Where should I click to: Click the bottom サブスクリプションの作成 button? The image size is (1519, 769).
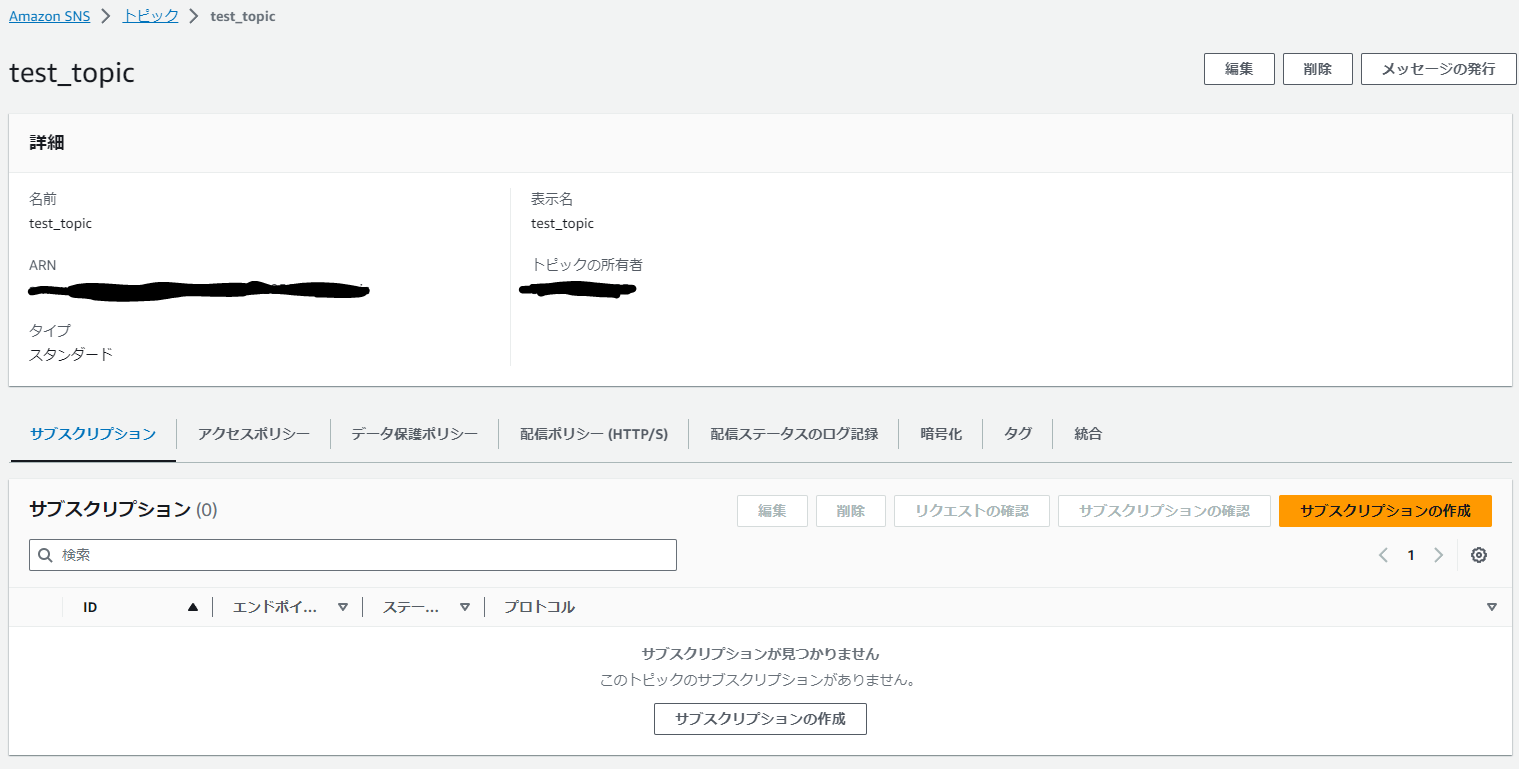pos(760,718)
